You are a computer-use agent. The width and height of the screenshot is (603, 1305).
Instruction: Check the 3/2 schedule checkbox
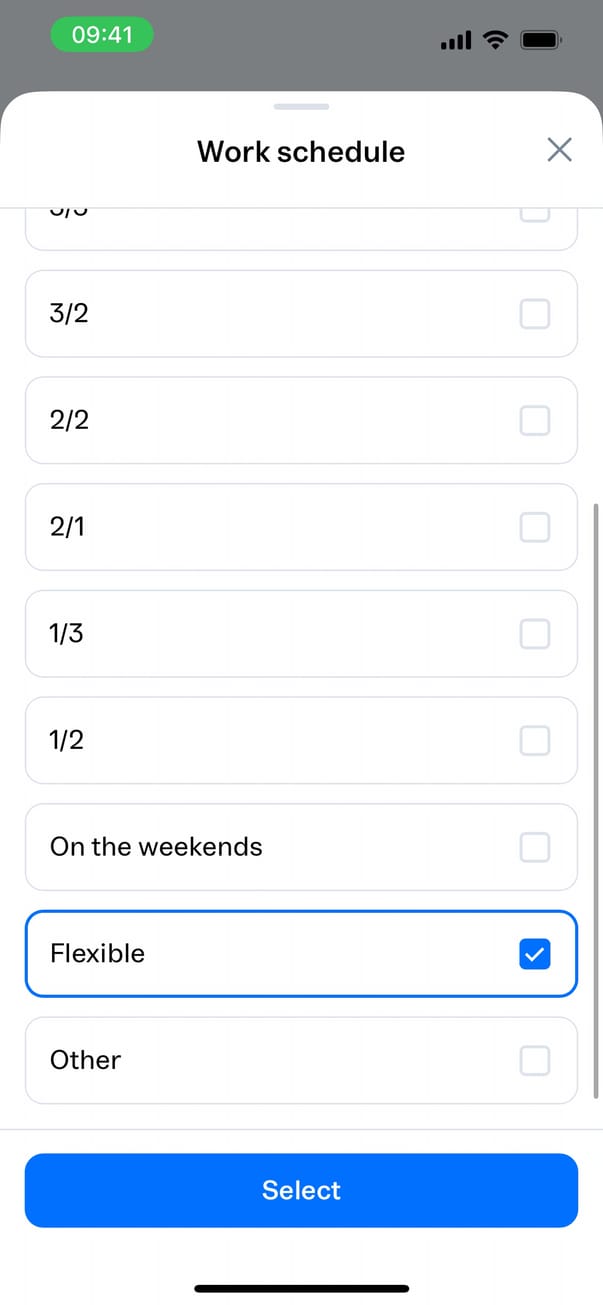point(535,314)
